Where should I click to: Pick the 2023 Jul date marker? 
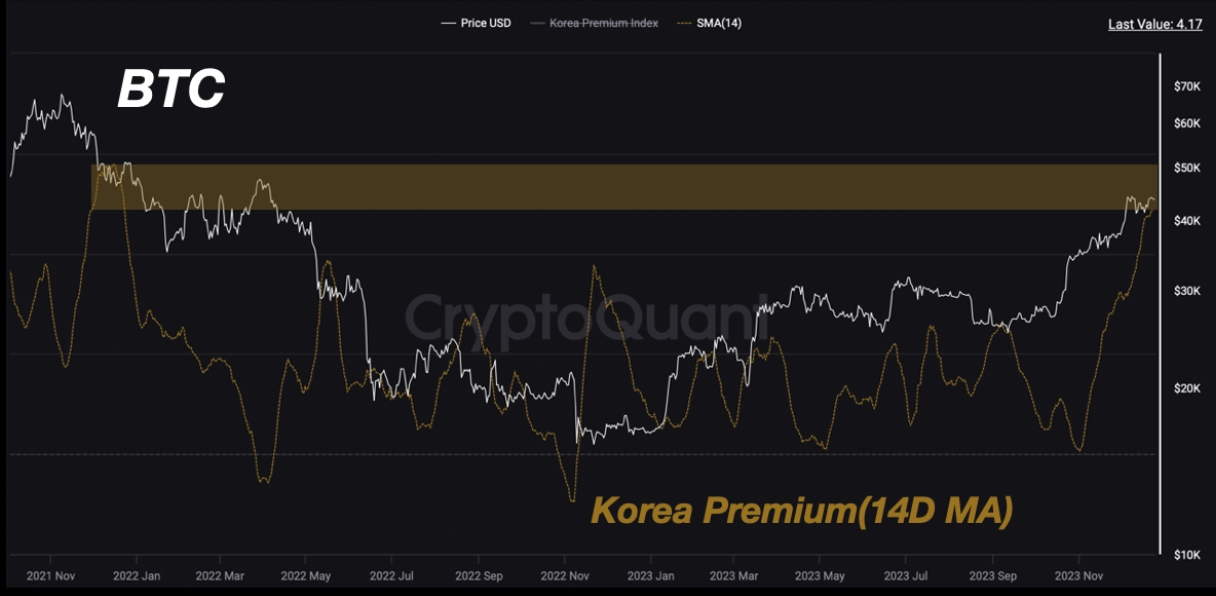[907, 577]
